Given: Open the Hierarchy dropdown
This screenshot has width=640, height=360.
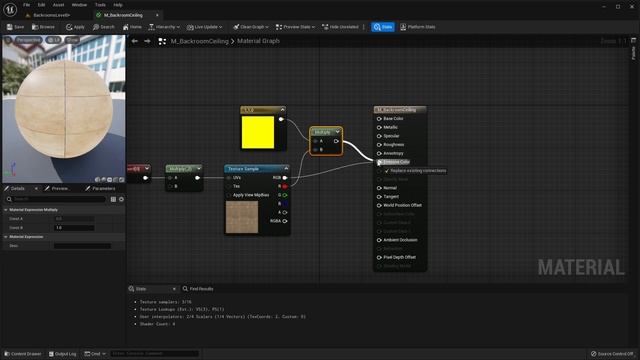Looking at the screenshot, I should pos(164,27).
